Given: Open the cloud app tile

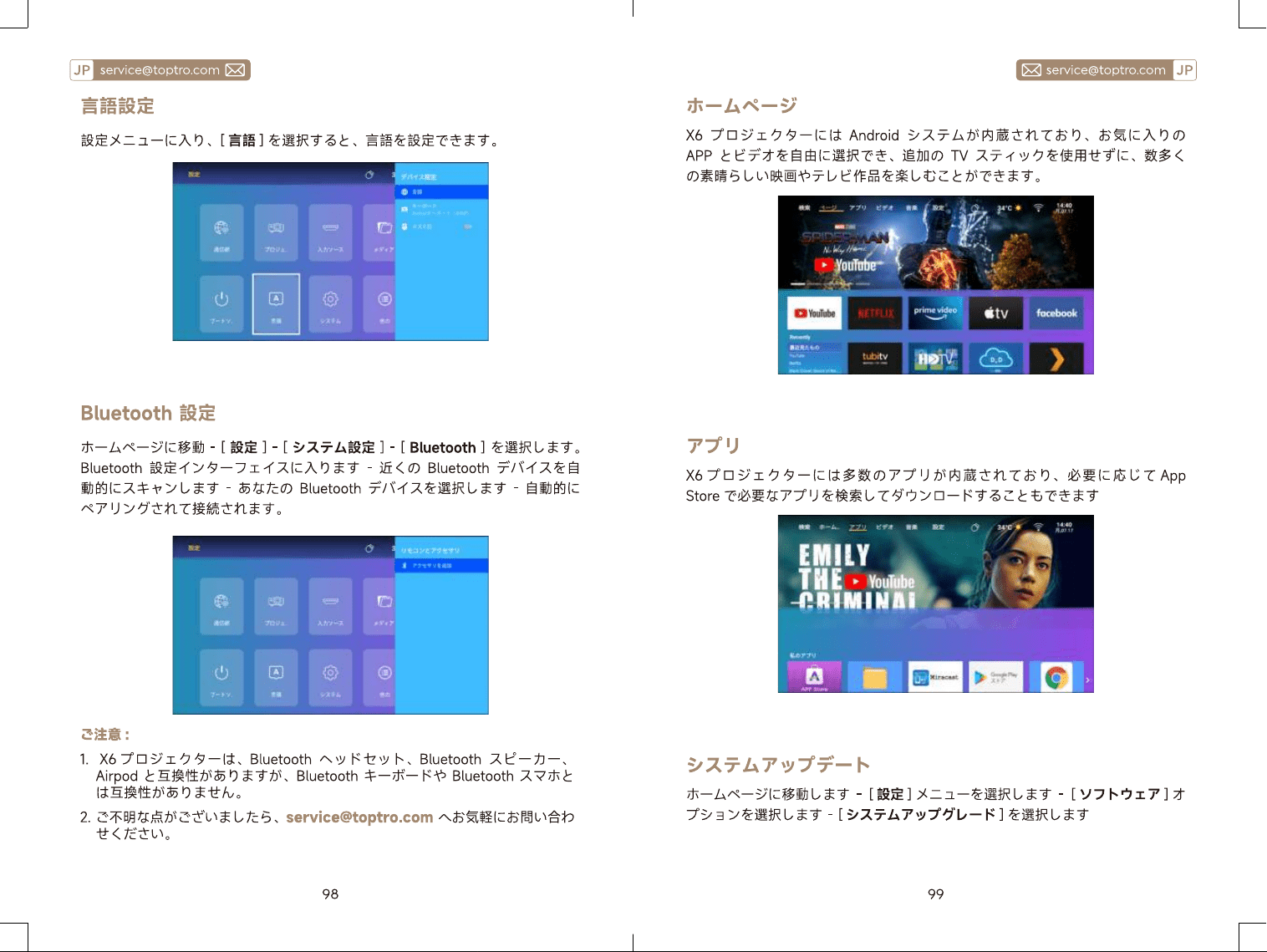Looking at the screenshot, I should click(x=995, y=358).
